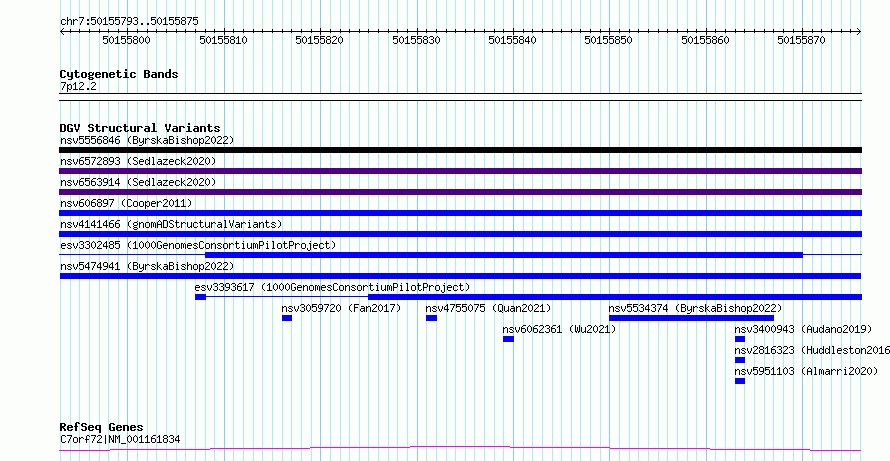The image size is (890, 461).
Task: Click the nsv5534374 (ByrskaBishop2022) label
Action: 695,308
